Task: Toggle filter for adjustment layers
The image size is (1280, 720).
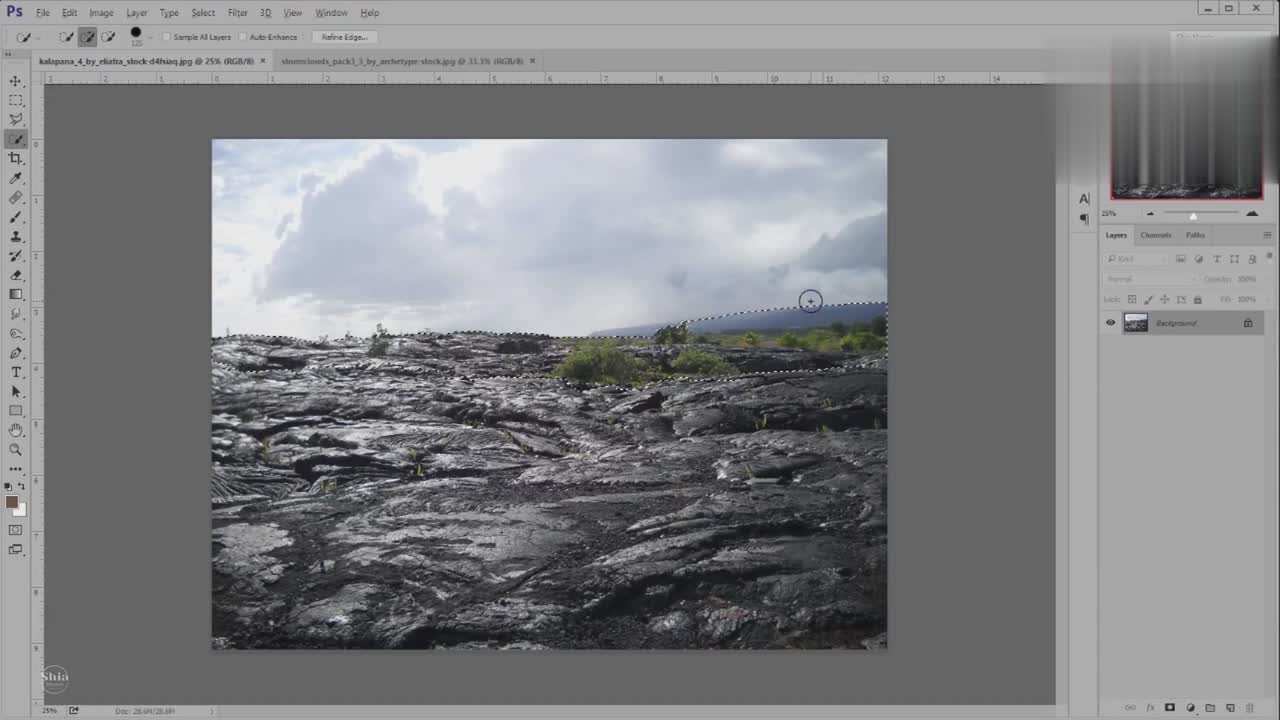Action: pyautogui.click(x=1199, y=259)
